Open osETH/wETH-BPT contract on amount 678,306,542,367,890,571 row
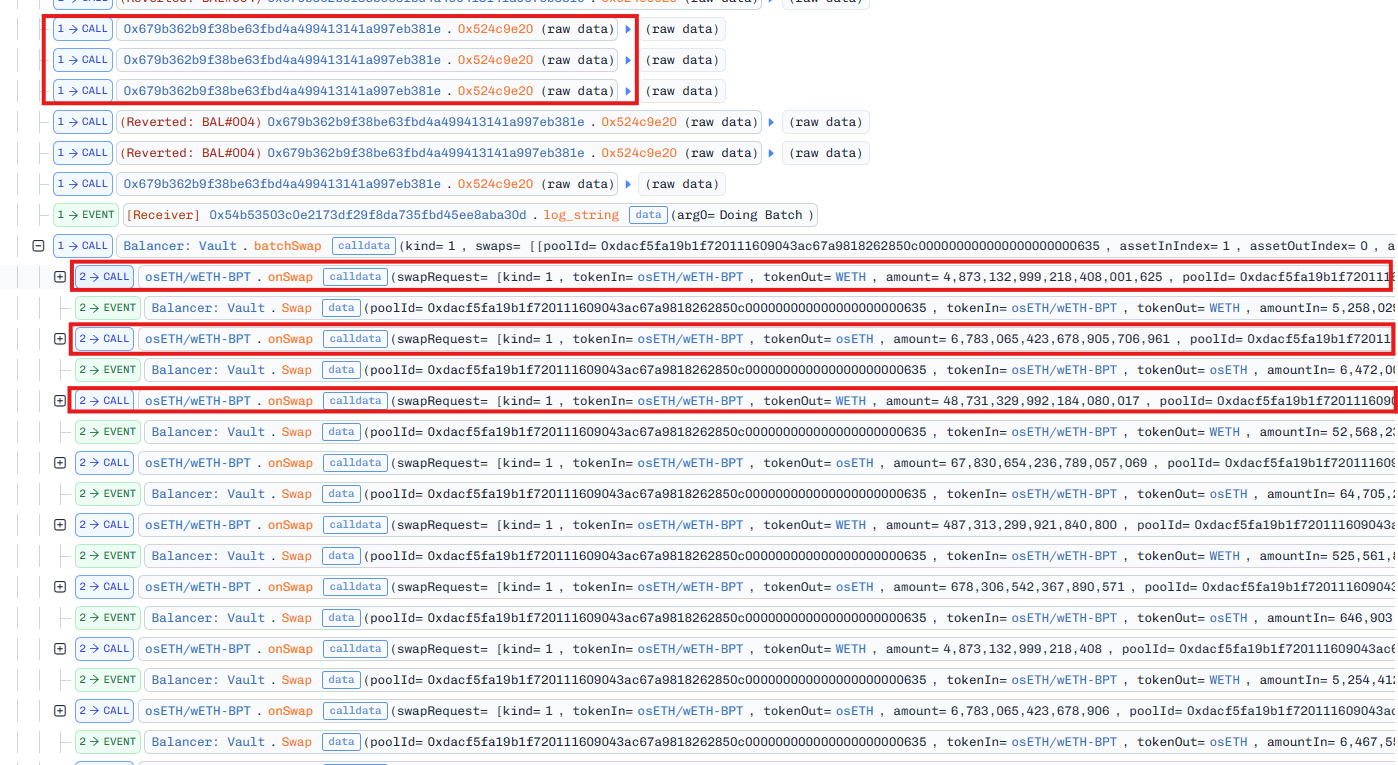Screen dimensions: 1398x765 198,587
